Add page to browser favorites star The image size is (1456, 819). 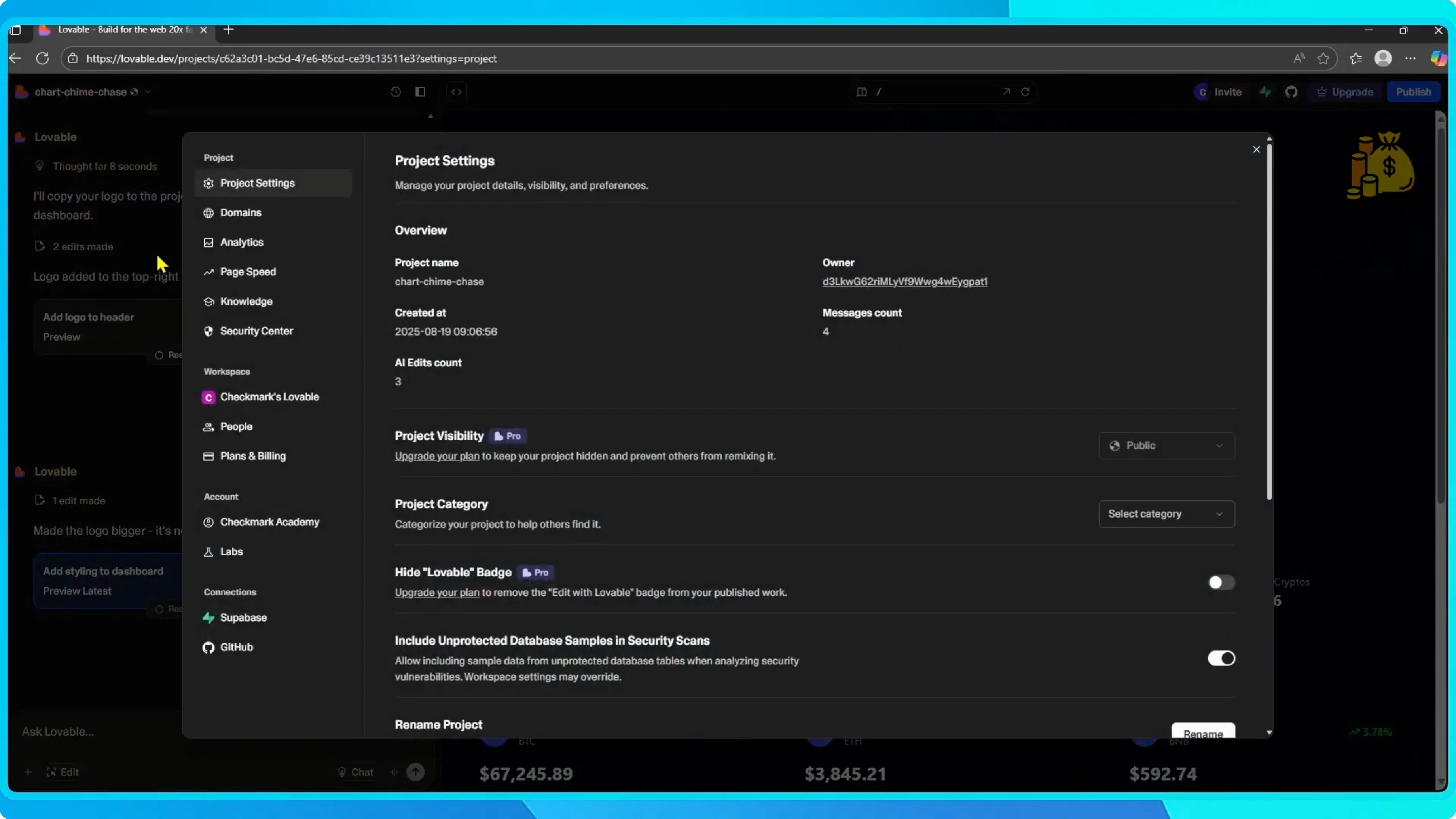pyautogui.click(x=1323, y=58)
